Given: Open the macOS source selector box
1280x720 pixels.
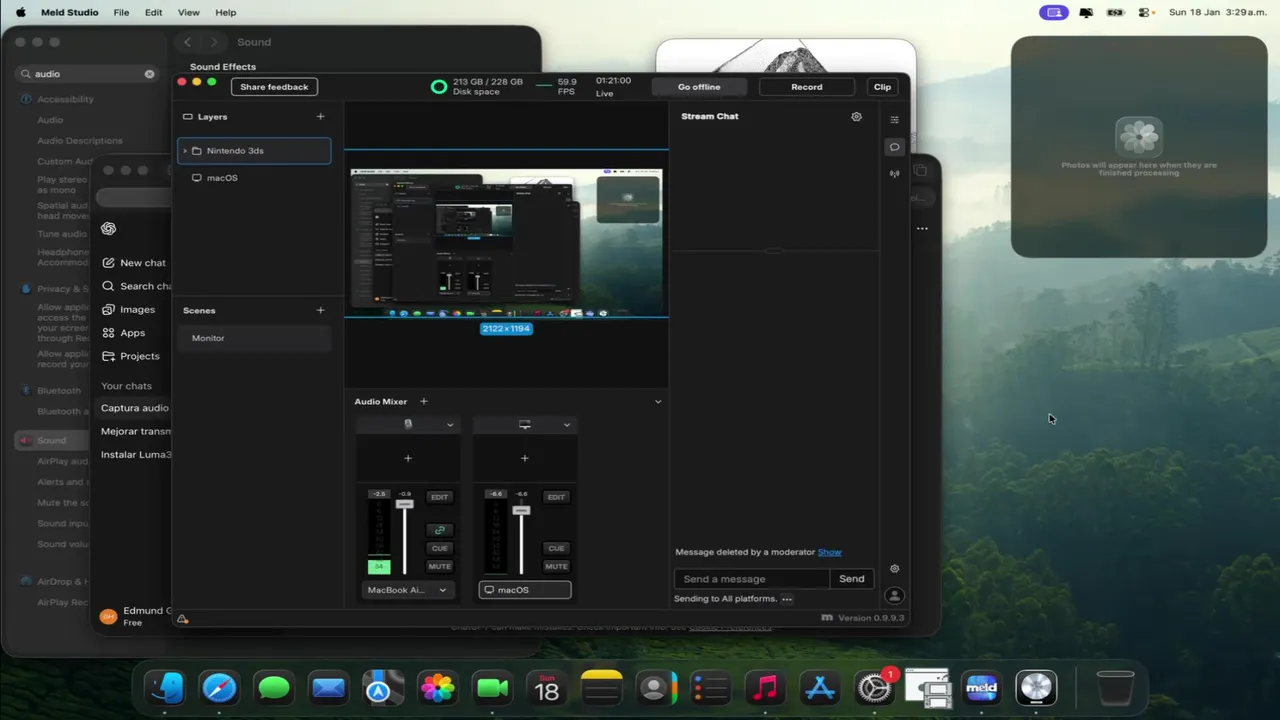Looking at the screenshot, I should [x=525, y=590].
